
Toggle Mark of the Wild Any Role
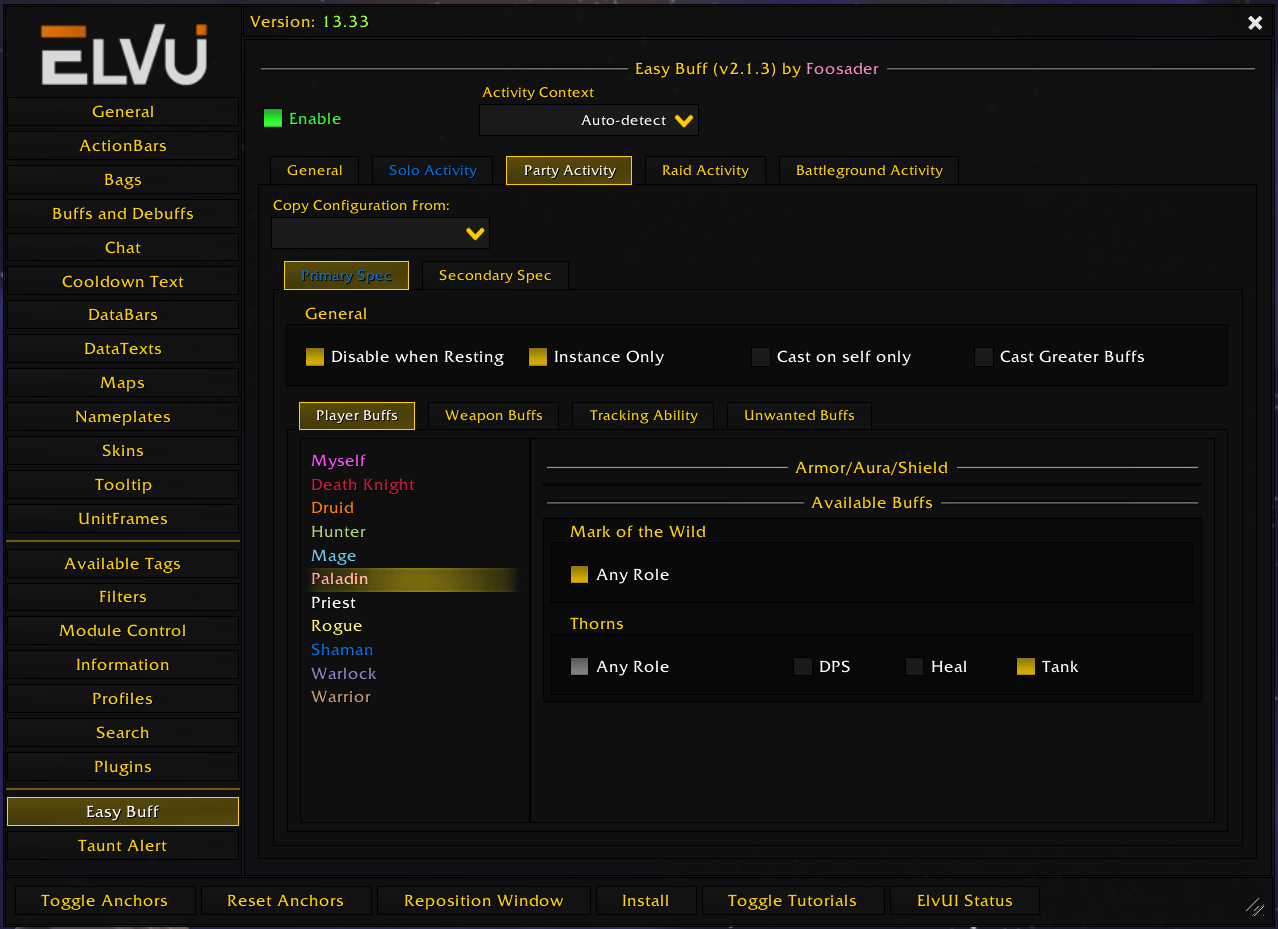tap(579, 575)
